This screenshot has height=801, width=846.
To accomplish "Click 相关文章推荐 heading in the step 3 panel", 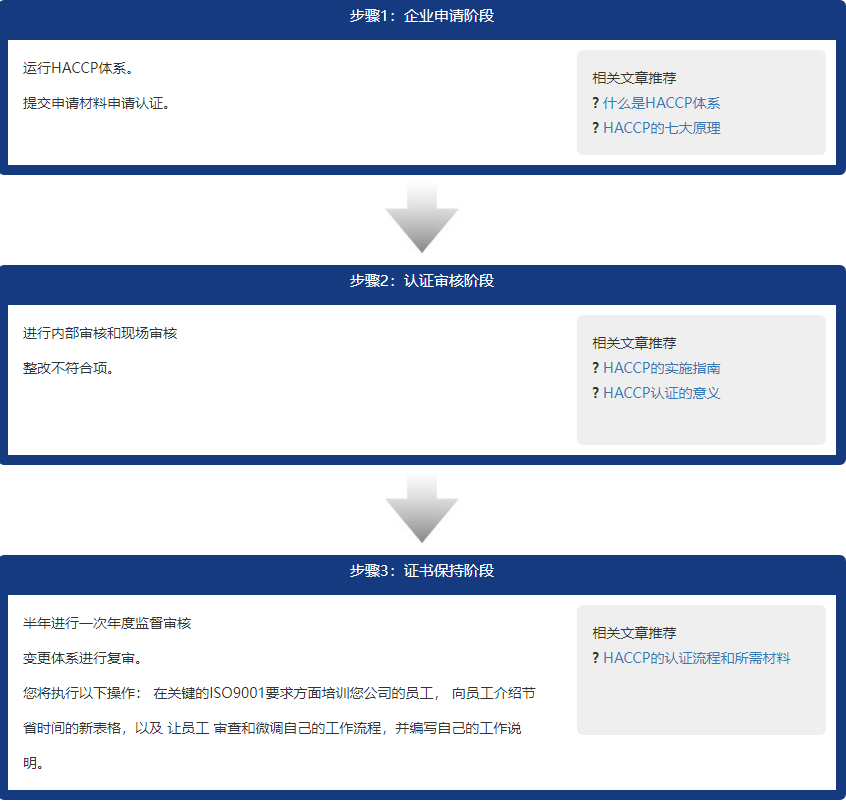I will tap(634, 633).
